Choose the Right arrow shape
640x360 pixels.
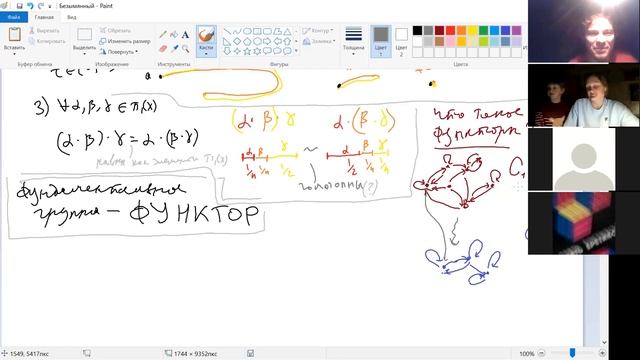(267, 41)
